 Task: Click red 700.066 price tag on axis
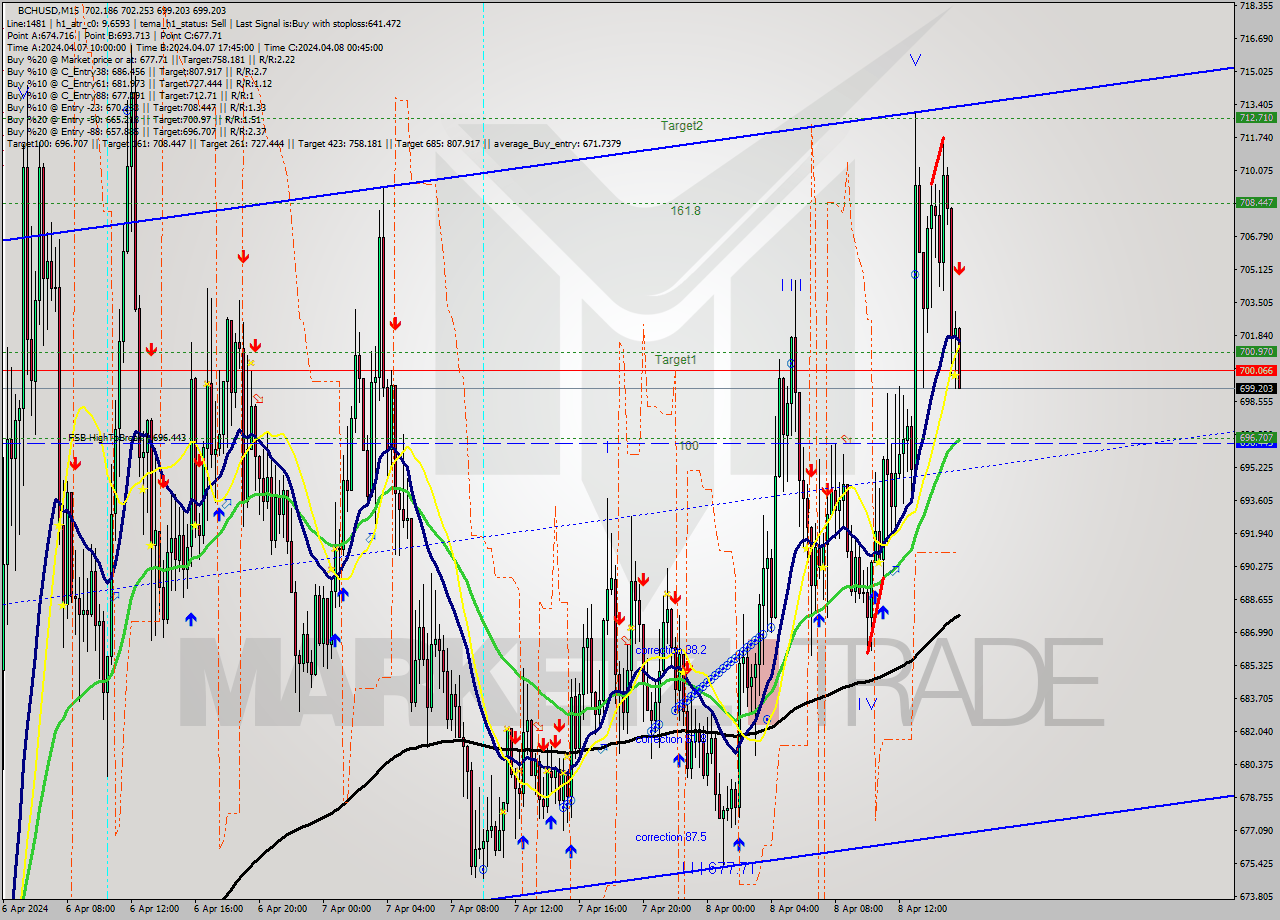[x=1256, y=370]
